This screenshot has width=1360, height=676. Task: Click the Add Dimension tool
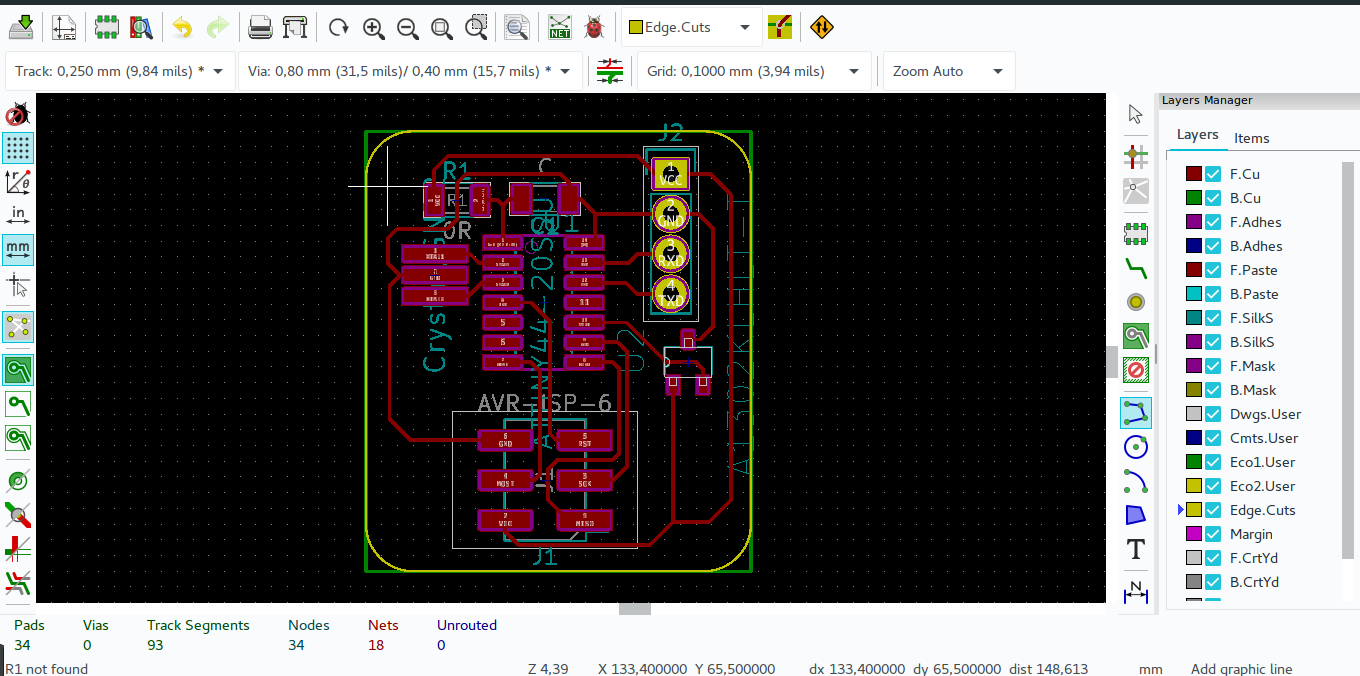1135,590
